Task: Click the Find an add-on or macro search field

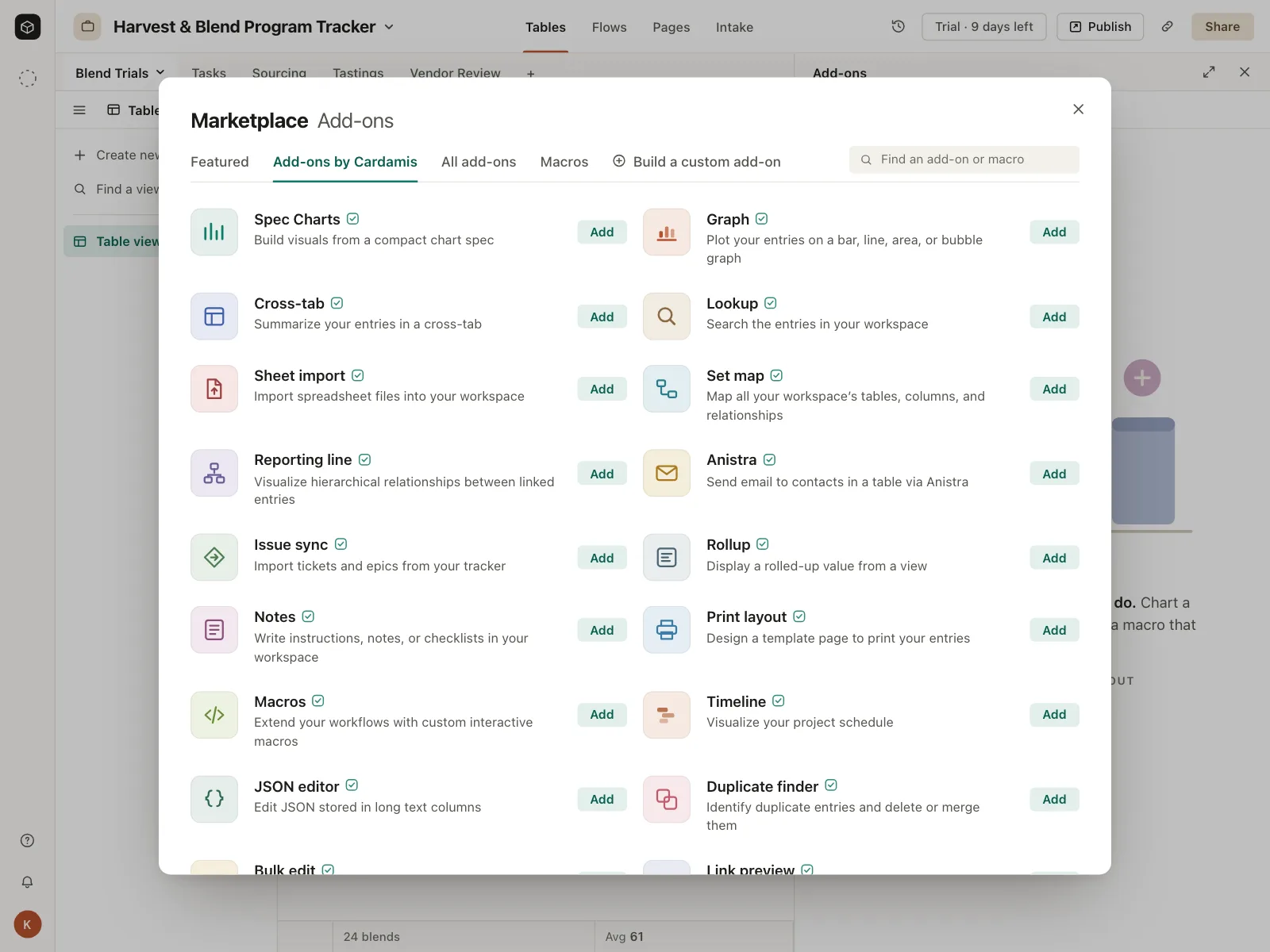Action: [x=964, y=159]
